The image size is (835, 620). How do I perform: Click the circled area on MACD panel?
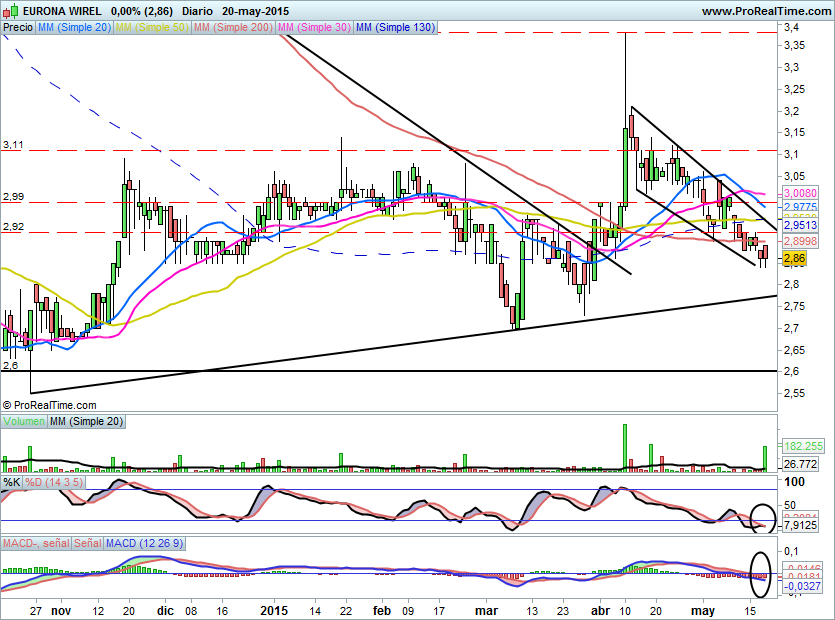pos(760,574)
